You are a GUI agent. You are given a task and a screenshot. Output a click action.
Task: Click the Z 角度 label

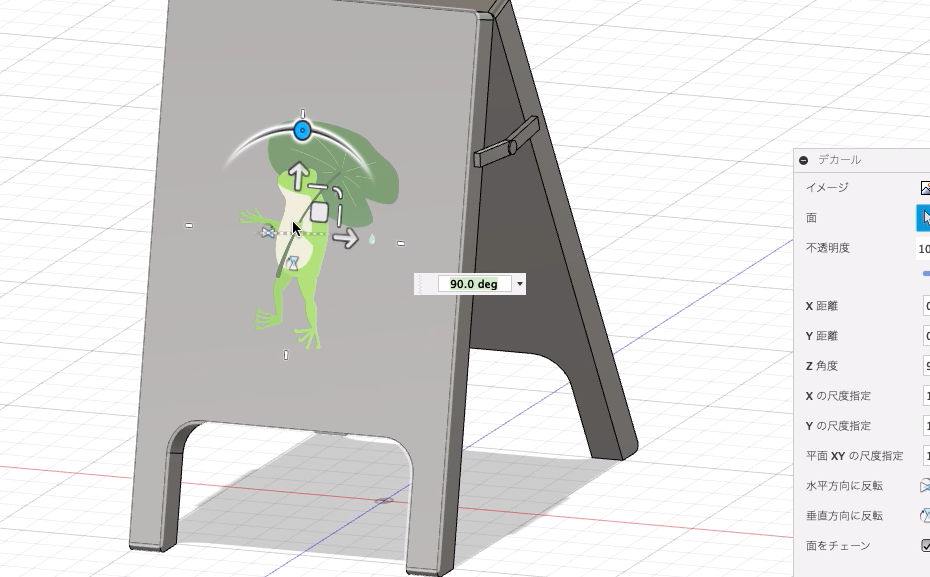point(821,366)
